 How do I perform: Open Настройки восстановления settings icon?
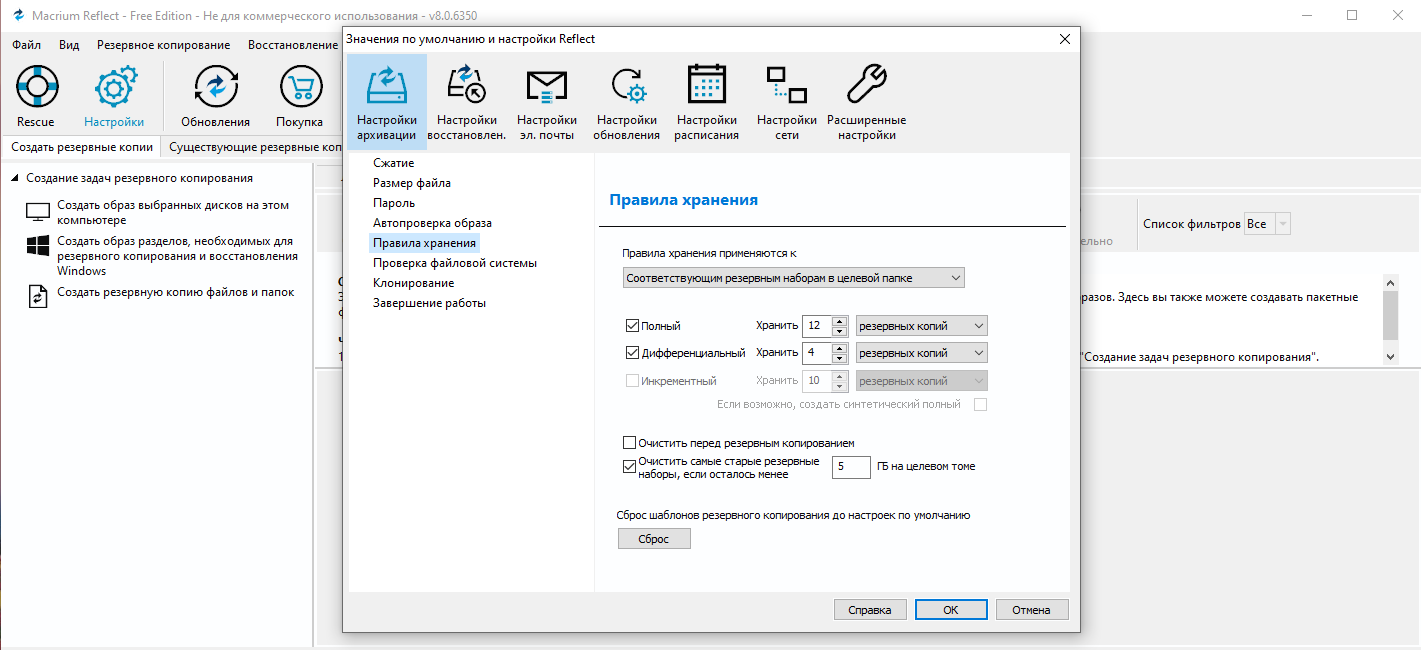point(467,85)
